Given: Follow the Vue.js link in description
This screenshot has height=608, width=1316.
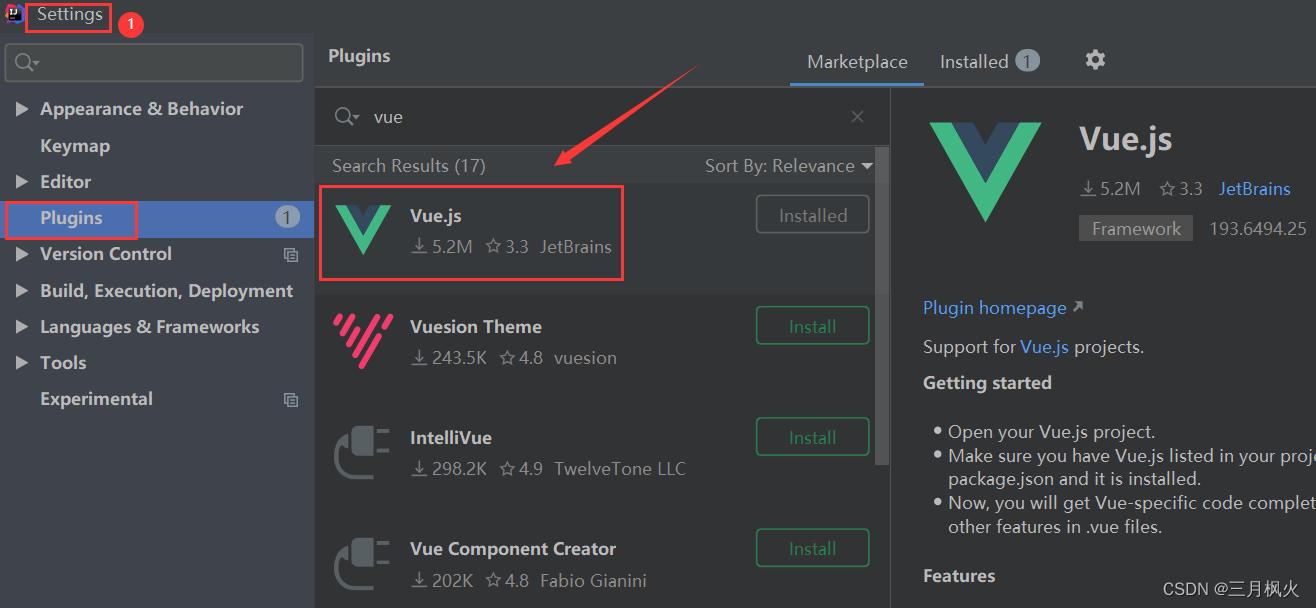Looking at the screenshot, I should click(1044, 348).
